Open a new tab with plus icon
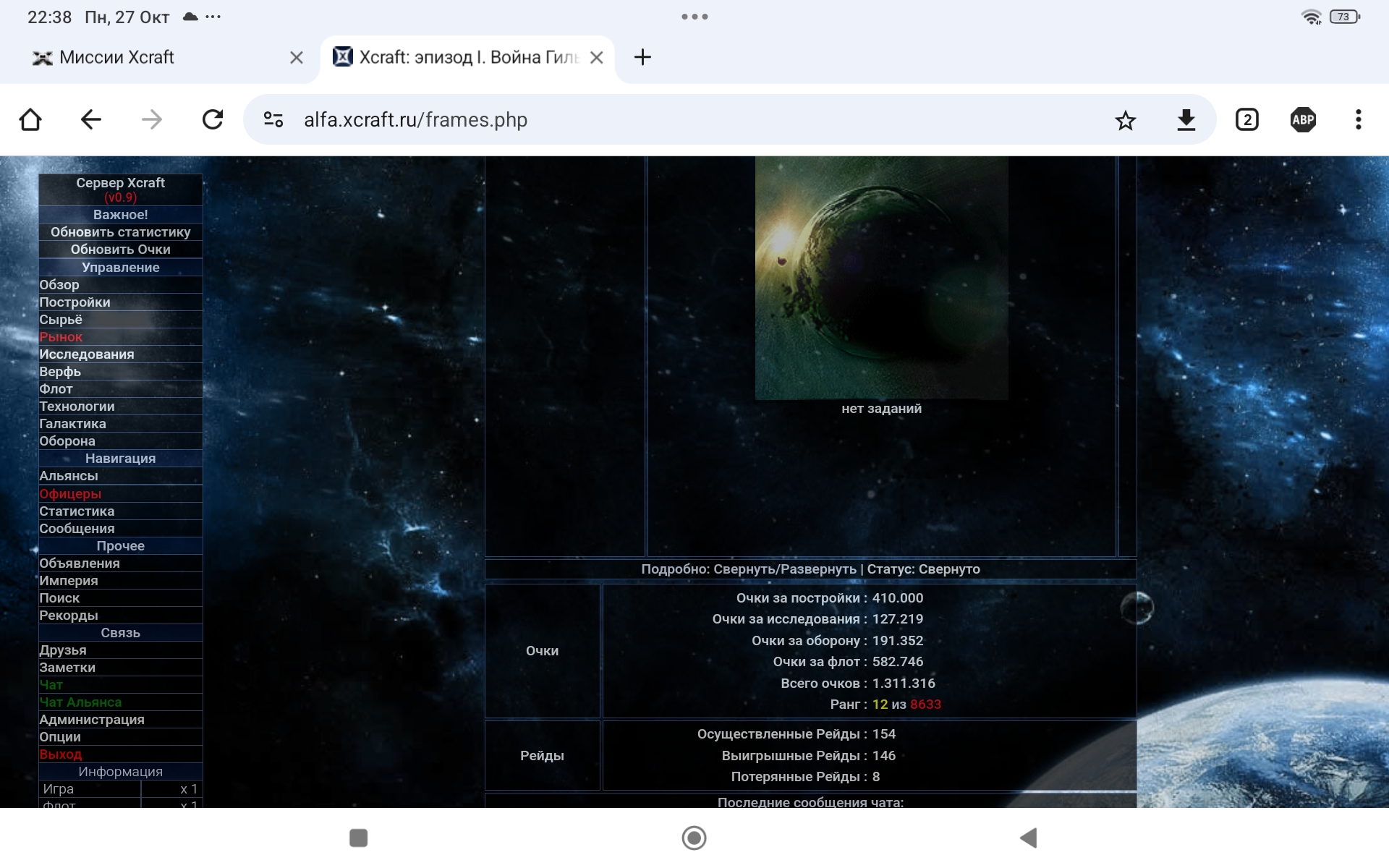 642,57
